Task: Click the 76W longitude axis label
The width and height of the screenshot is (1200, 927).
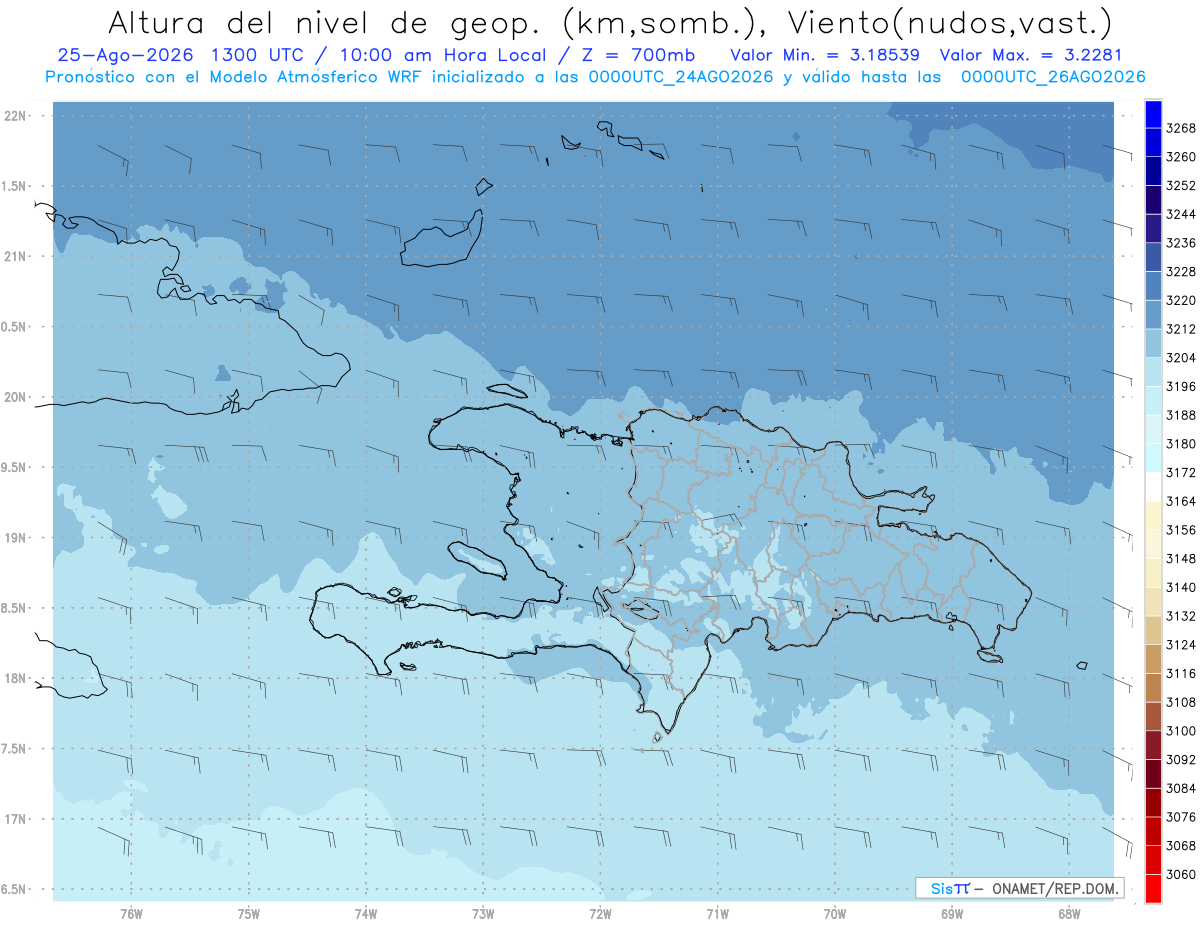Action: (x=131, y=914)
